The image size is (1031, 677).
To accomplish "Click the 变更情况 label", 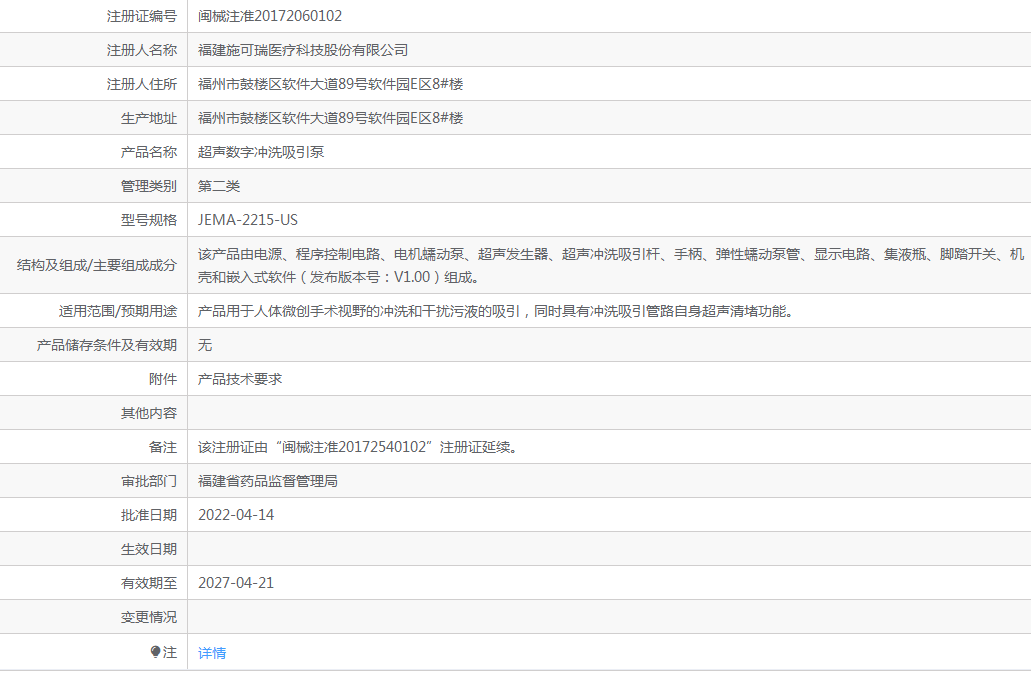I will pos(149,617).
